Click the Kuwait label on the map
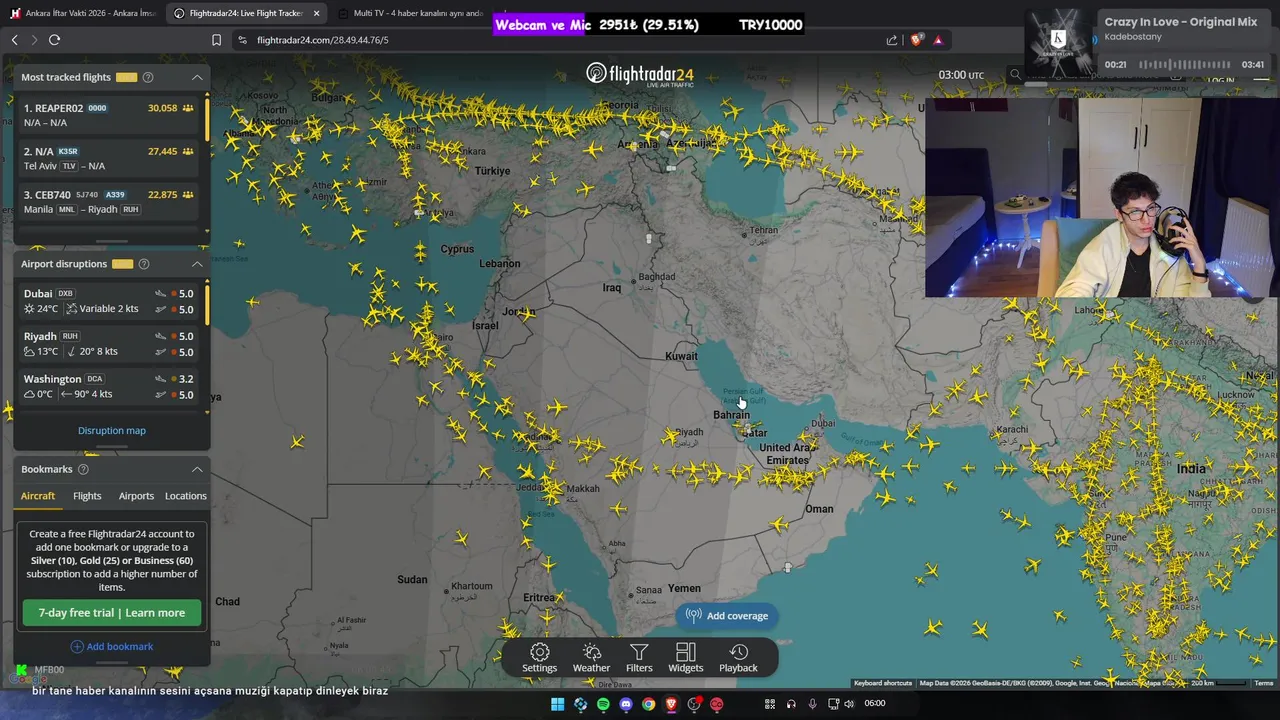The width and height of the screenshot is (1280, 720). (681, 356)
